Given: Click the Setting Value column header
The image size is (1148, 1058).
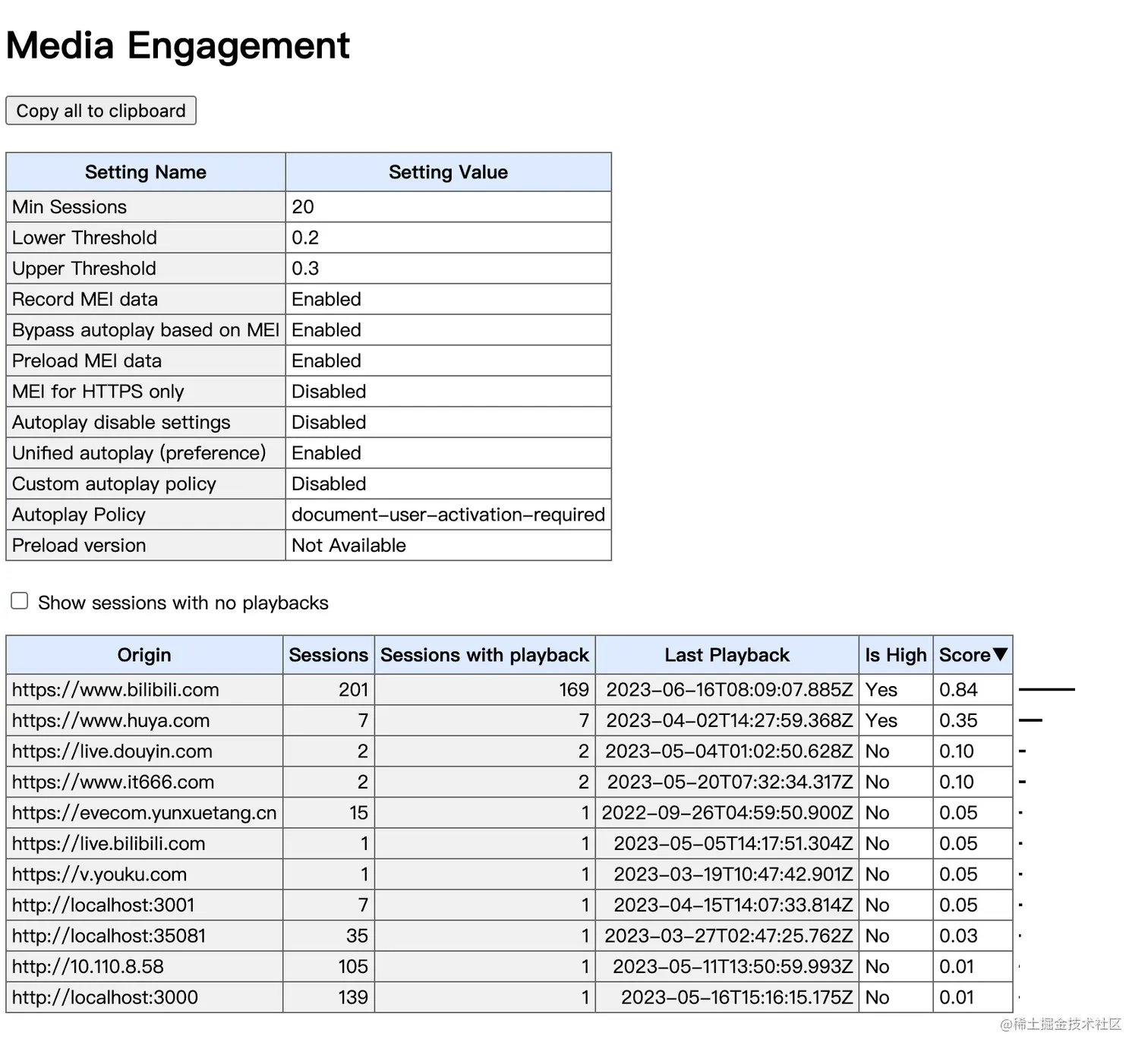Looking at the screenshot, I should tap(449, 172).
